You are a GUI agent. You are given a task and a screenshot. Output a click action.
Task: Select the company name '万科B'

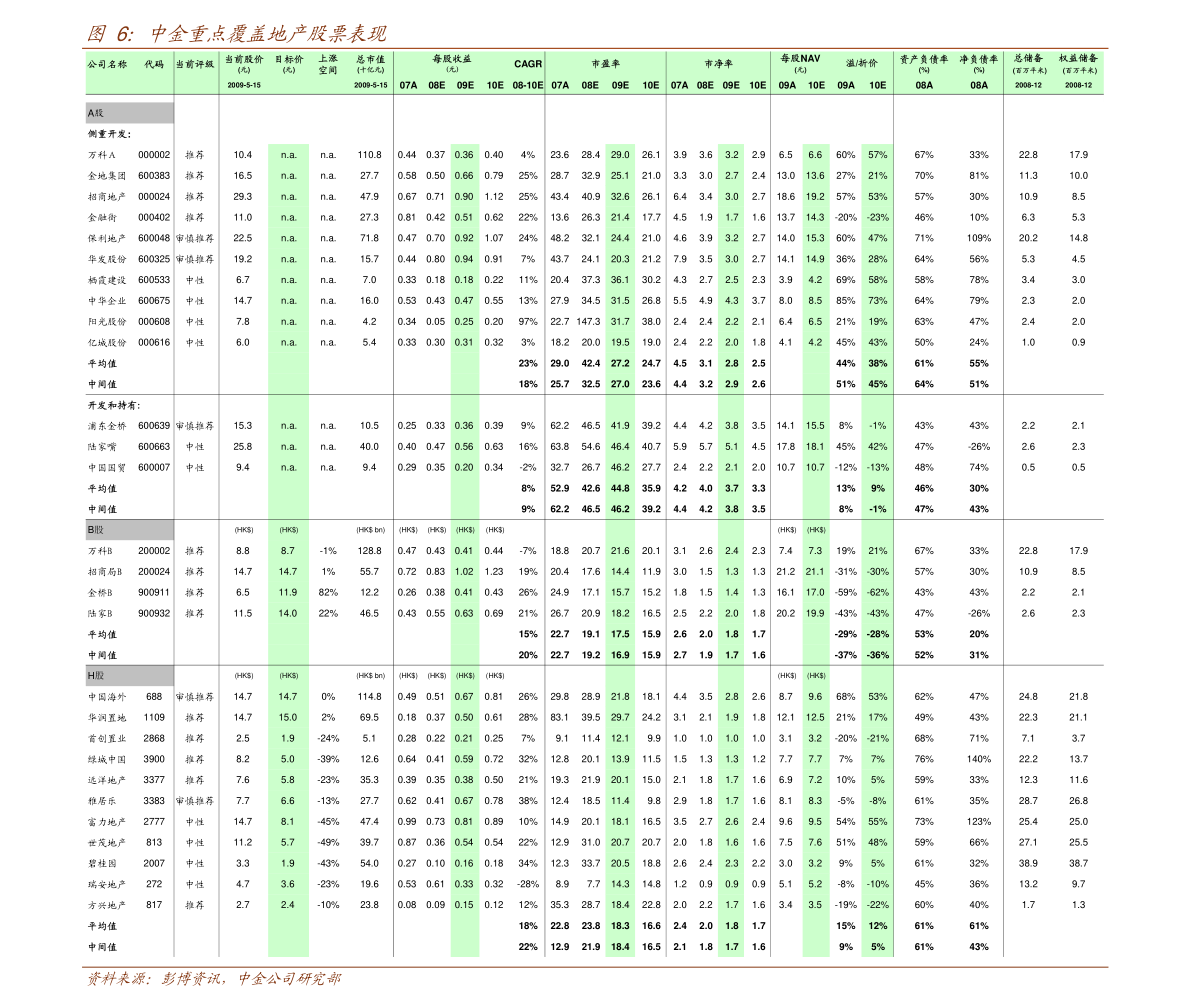100,551
